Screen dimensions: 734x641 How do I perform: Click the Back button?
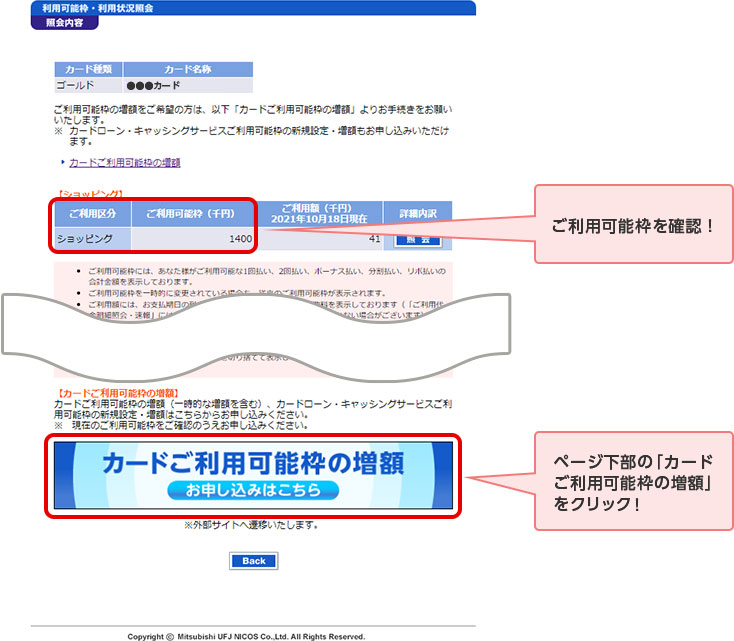coord(253,561)
